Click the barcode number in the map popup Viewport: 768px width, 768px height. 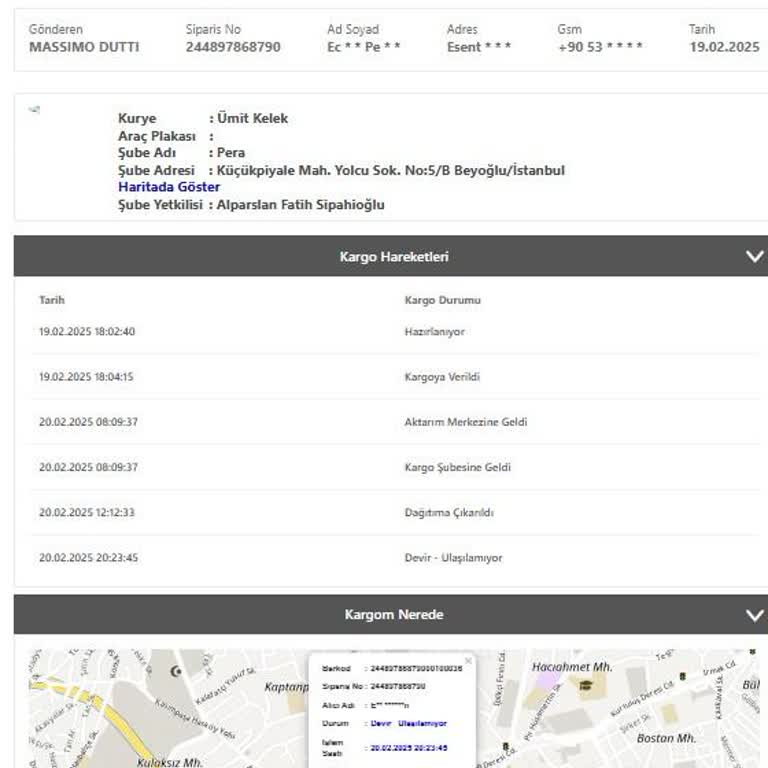[416, 668]
